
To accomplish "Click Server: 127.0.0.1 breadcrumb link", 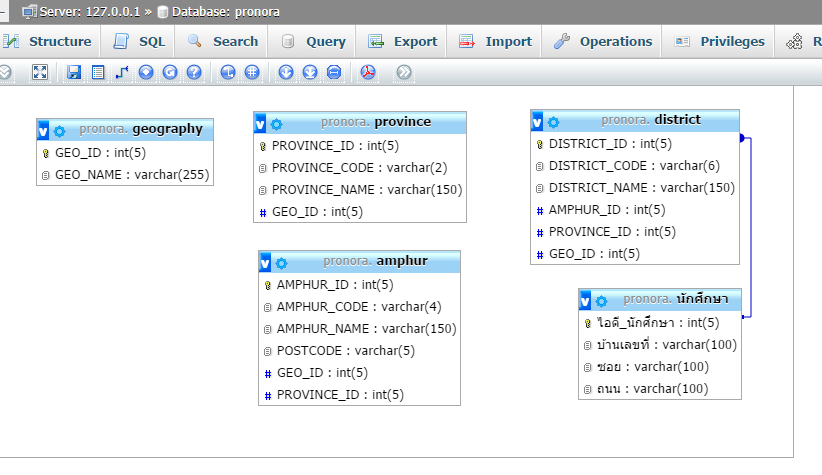I will pyautogui.click(x=90, y=12).
